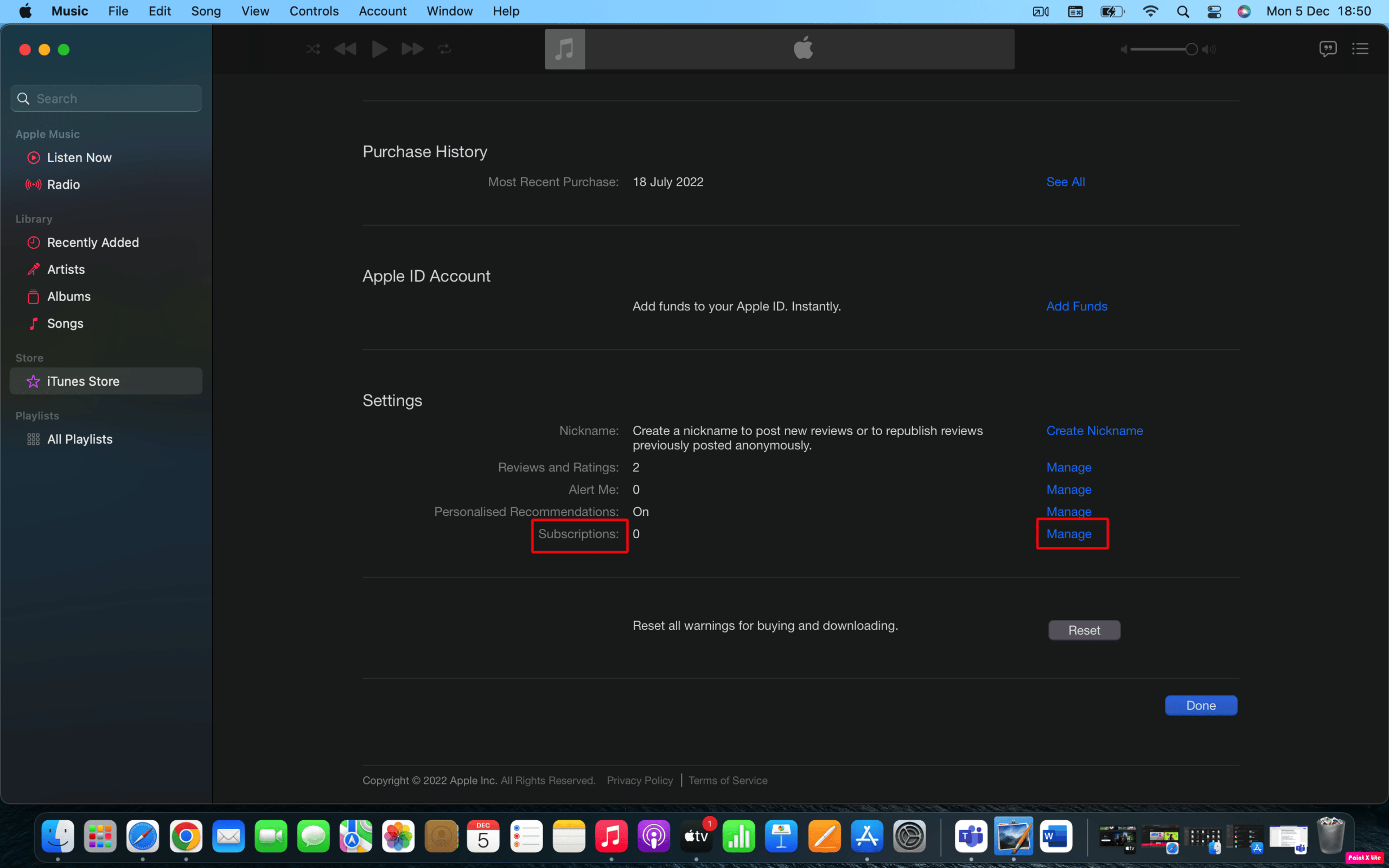Click the All Playlists icon in sidebar

34,439
